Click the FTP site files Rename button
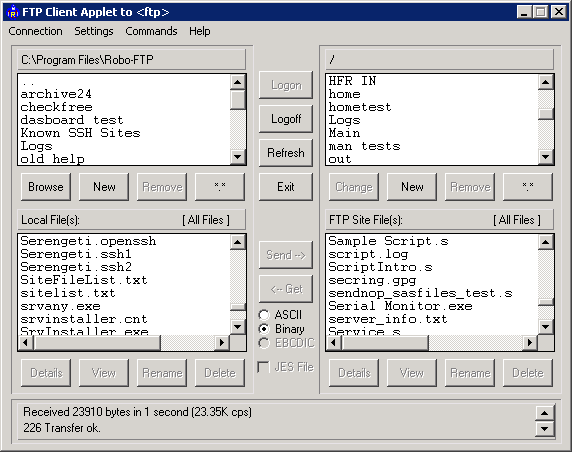The width and height of the screenshot is (572, 452). [470, 373]
